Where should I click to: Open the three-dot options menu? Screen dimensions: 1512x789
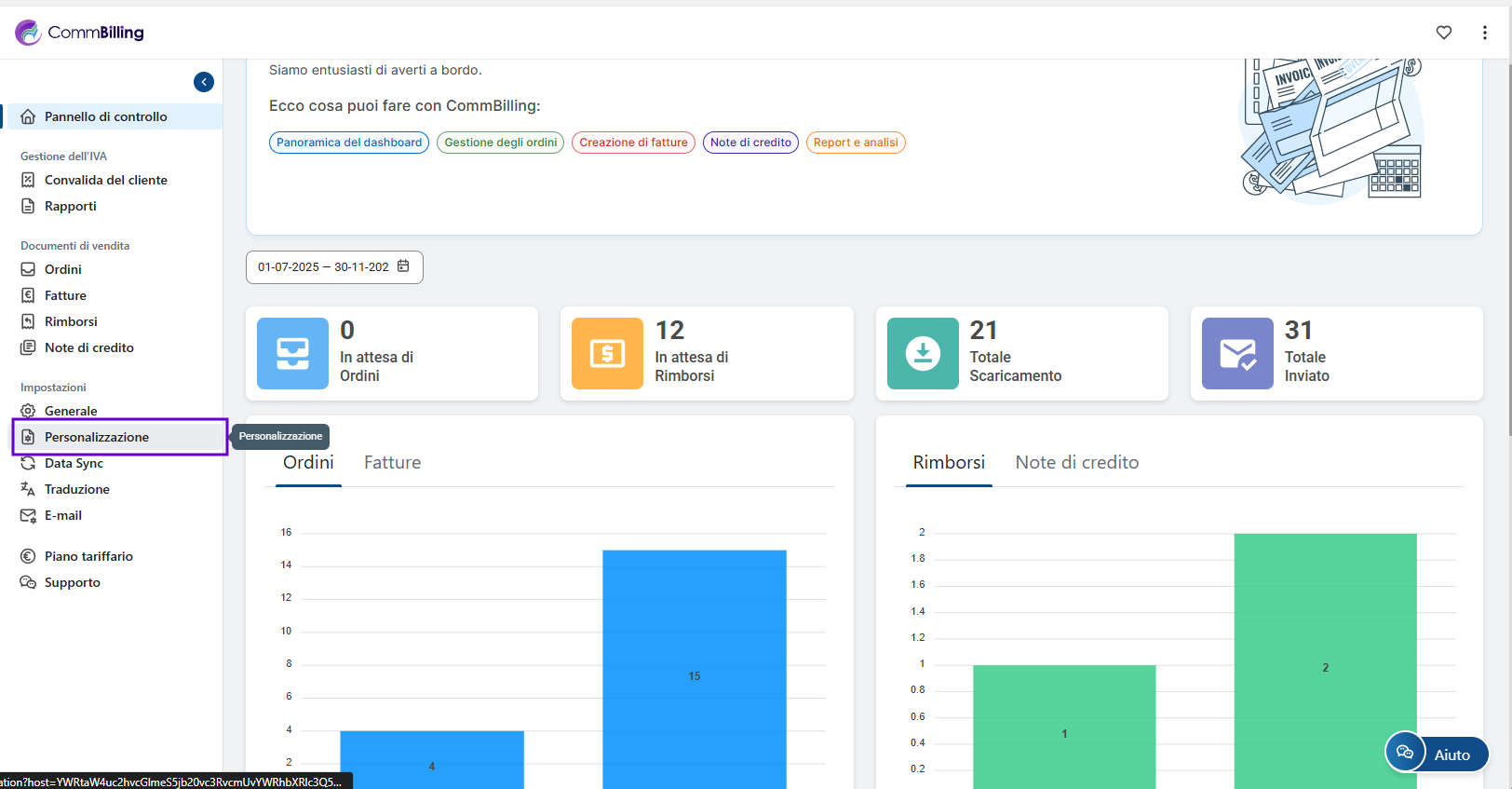(1484, 33)
